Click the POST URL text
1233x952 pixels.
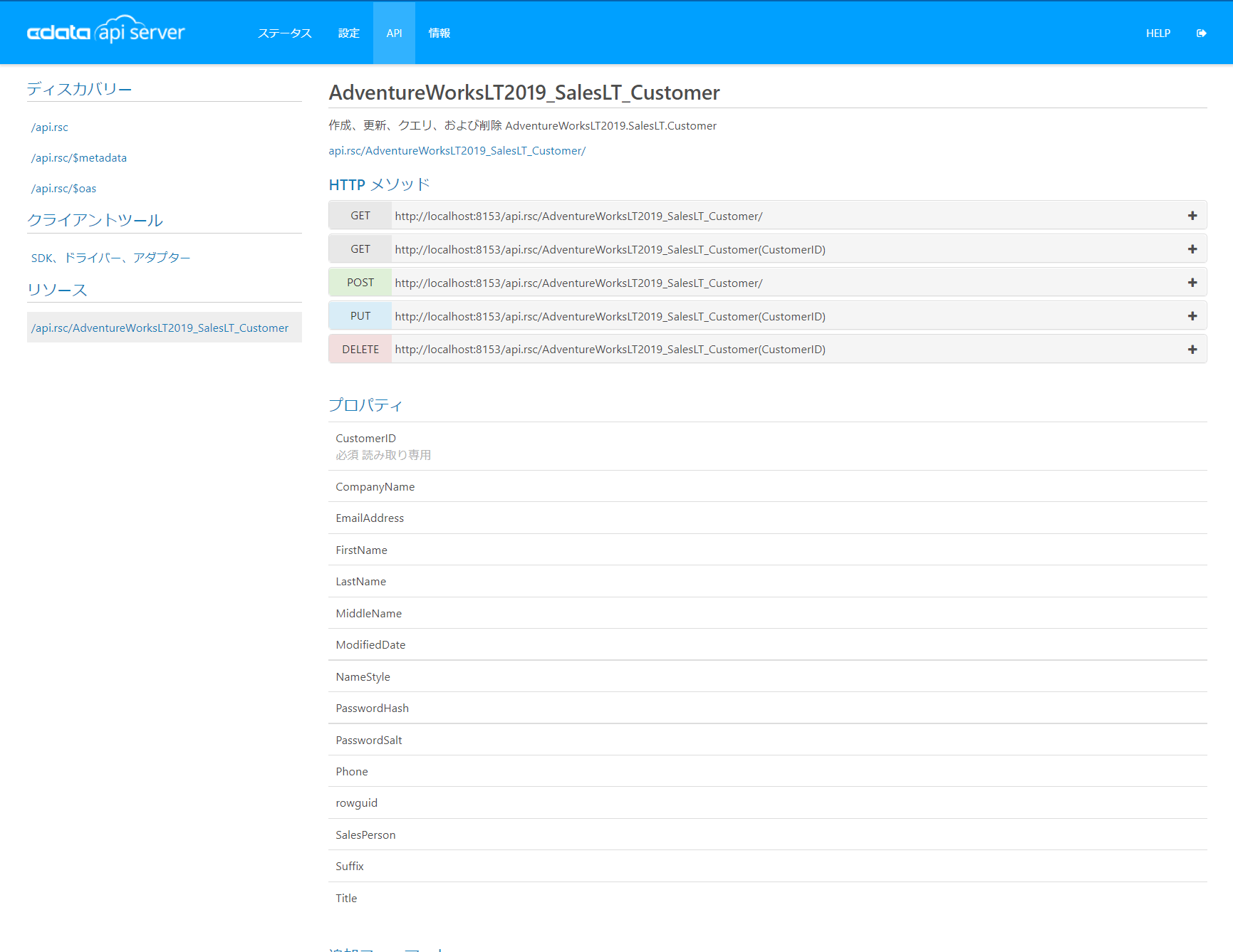[578, 283]
